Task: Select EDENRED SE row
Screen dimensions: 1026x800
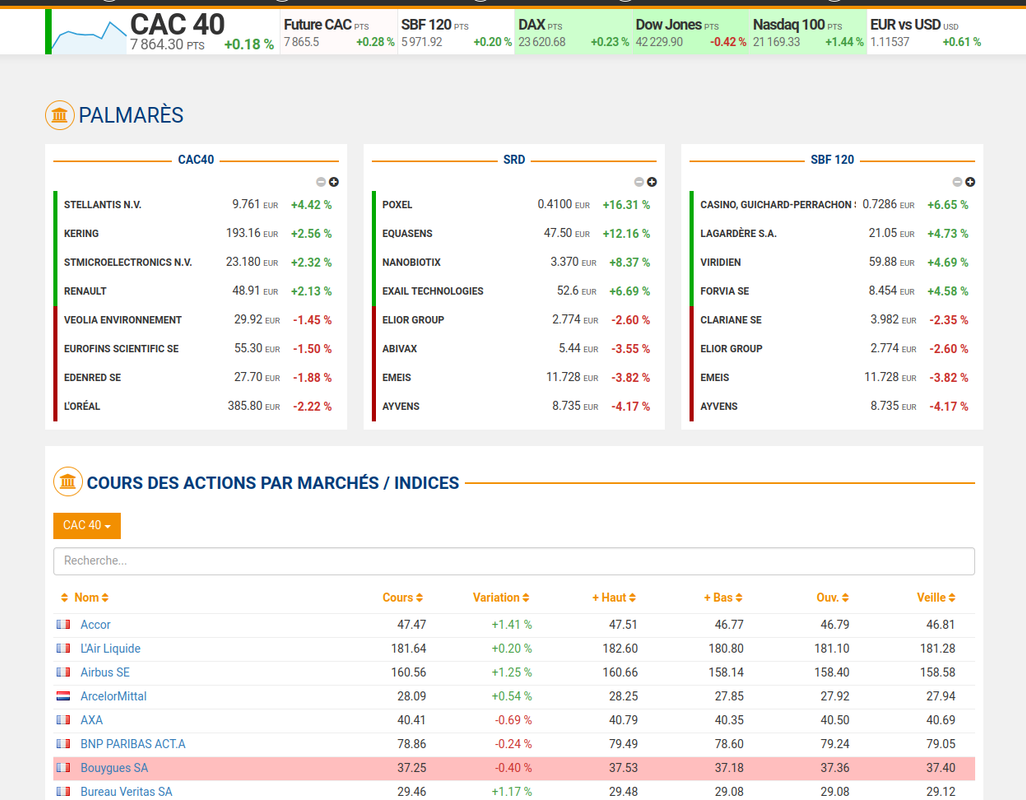Action: click(92, 377)
